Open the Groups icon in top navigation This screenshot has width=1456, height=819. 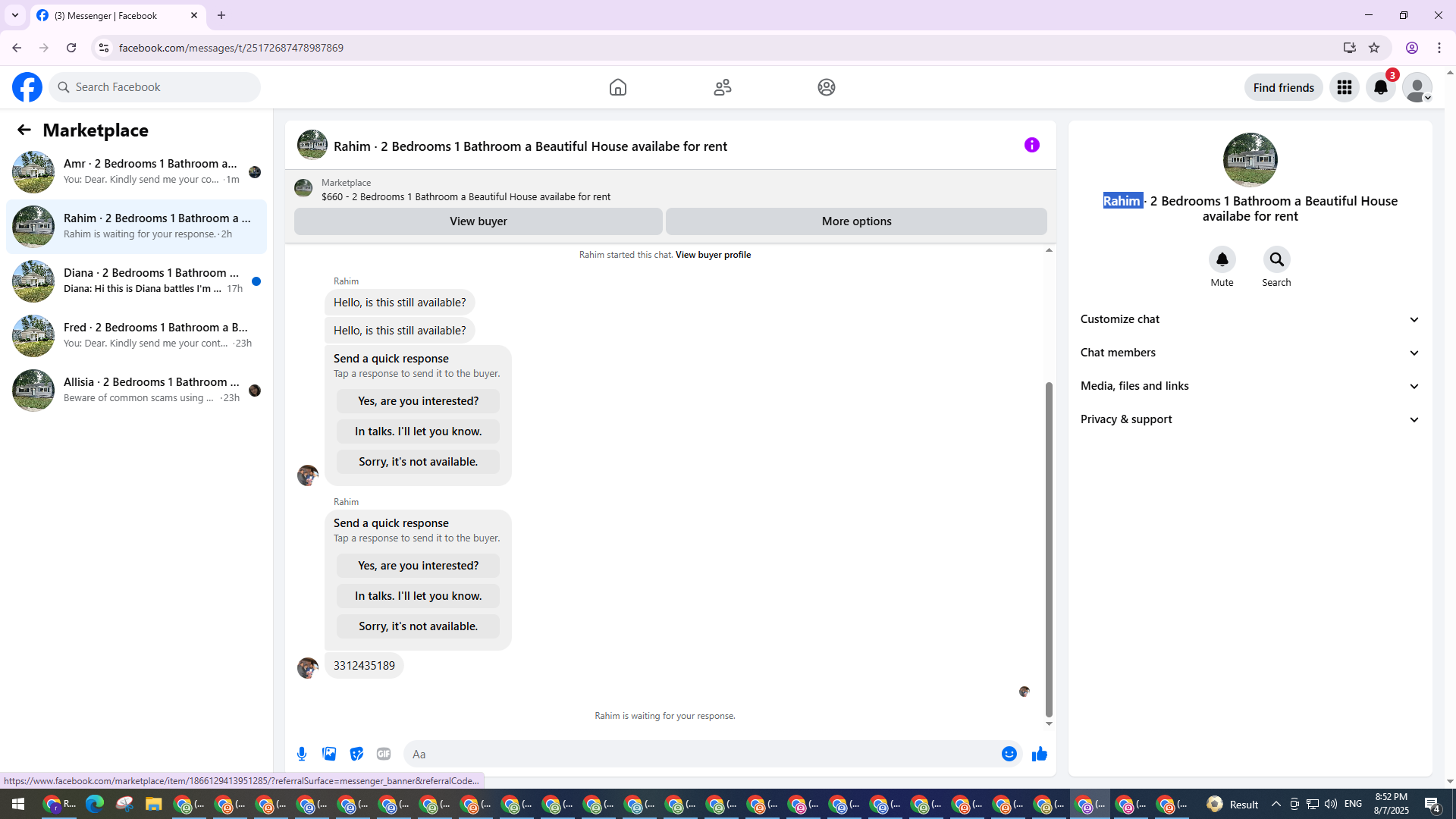pos(827,87)
